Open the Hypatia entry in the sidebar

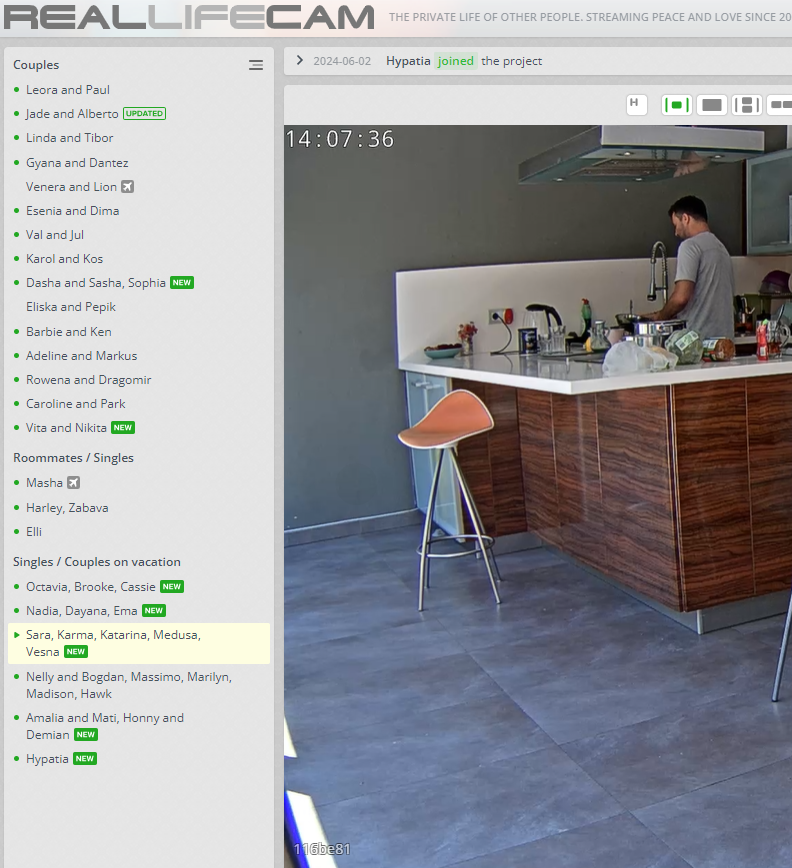(x=48, y=759)
